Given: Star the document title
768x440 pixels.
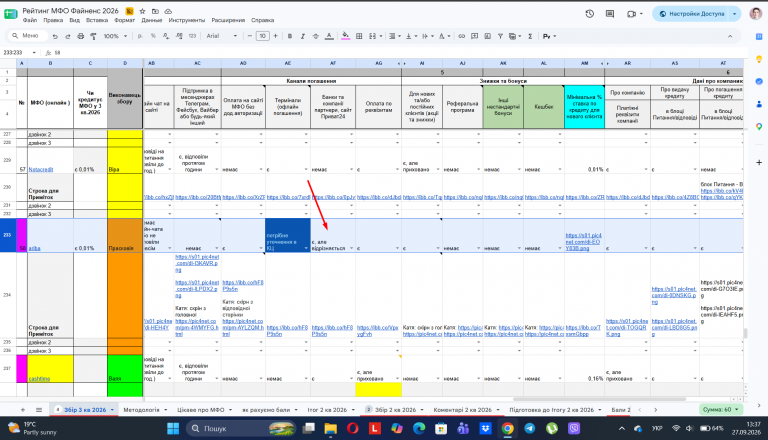Looking at the screenshot, I should tap(142, 11).
